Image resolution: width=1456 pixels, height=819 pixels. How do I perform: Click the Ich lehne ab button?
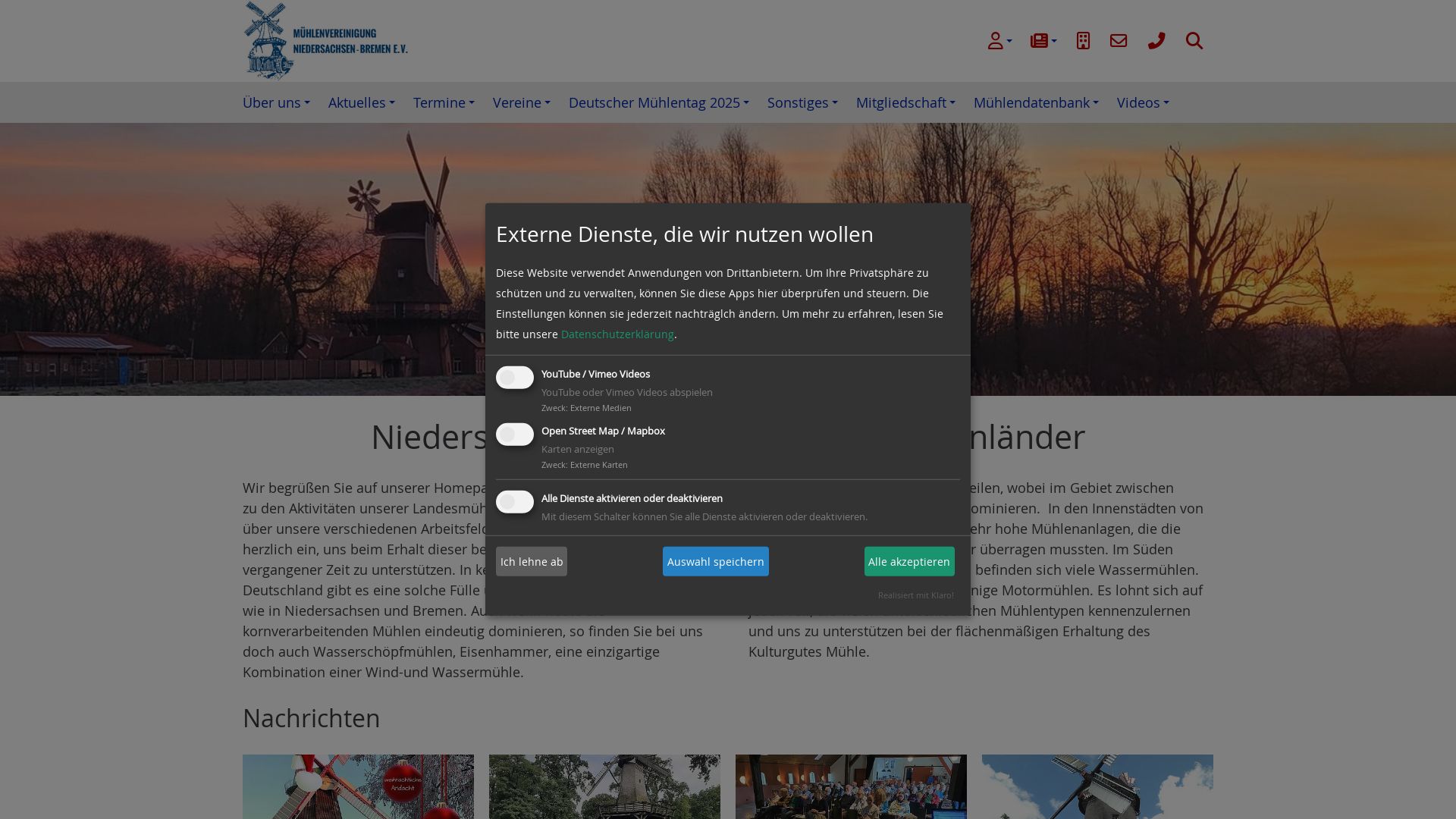point(532,562)
